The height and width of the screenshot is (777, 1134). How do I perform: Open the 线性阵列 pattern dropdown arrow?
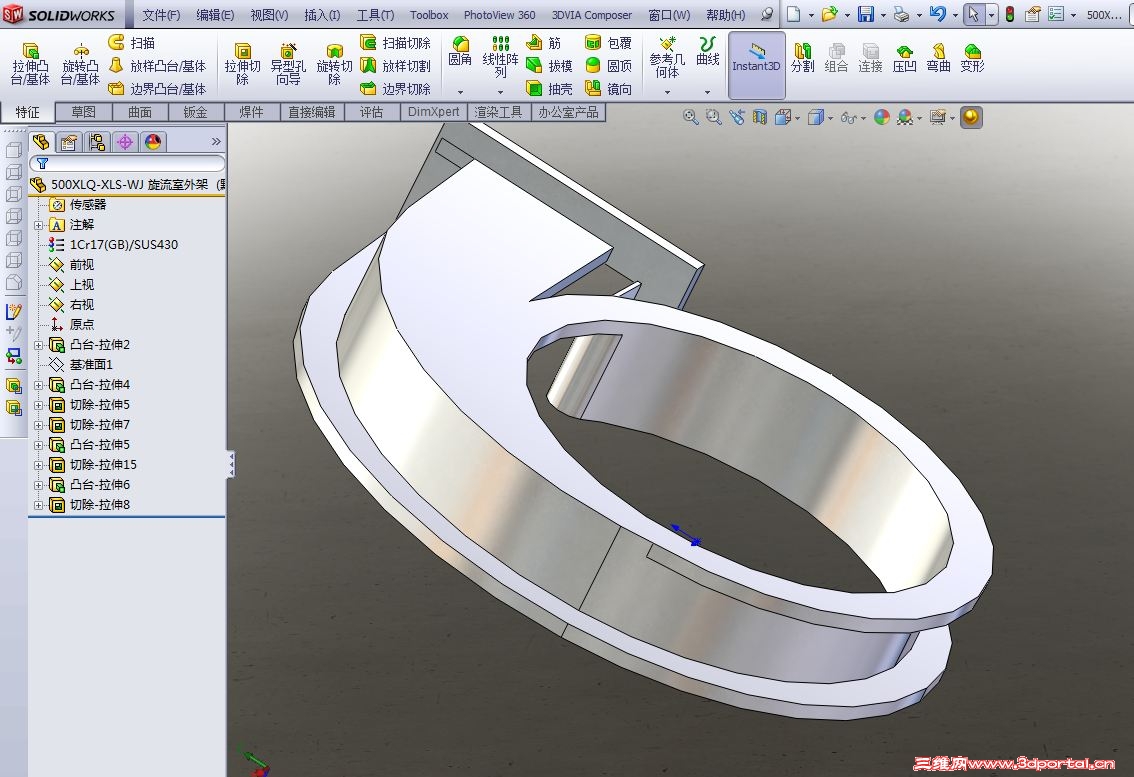click(x=500, y=92)
